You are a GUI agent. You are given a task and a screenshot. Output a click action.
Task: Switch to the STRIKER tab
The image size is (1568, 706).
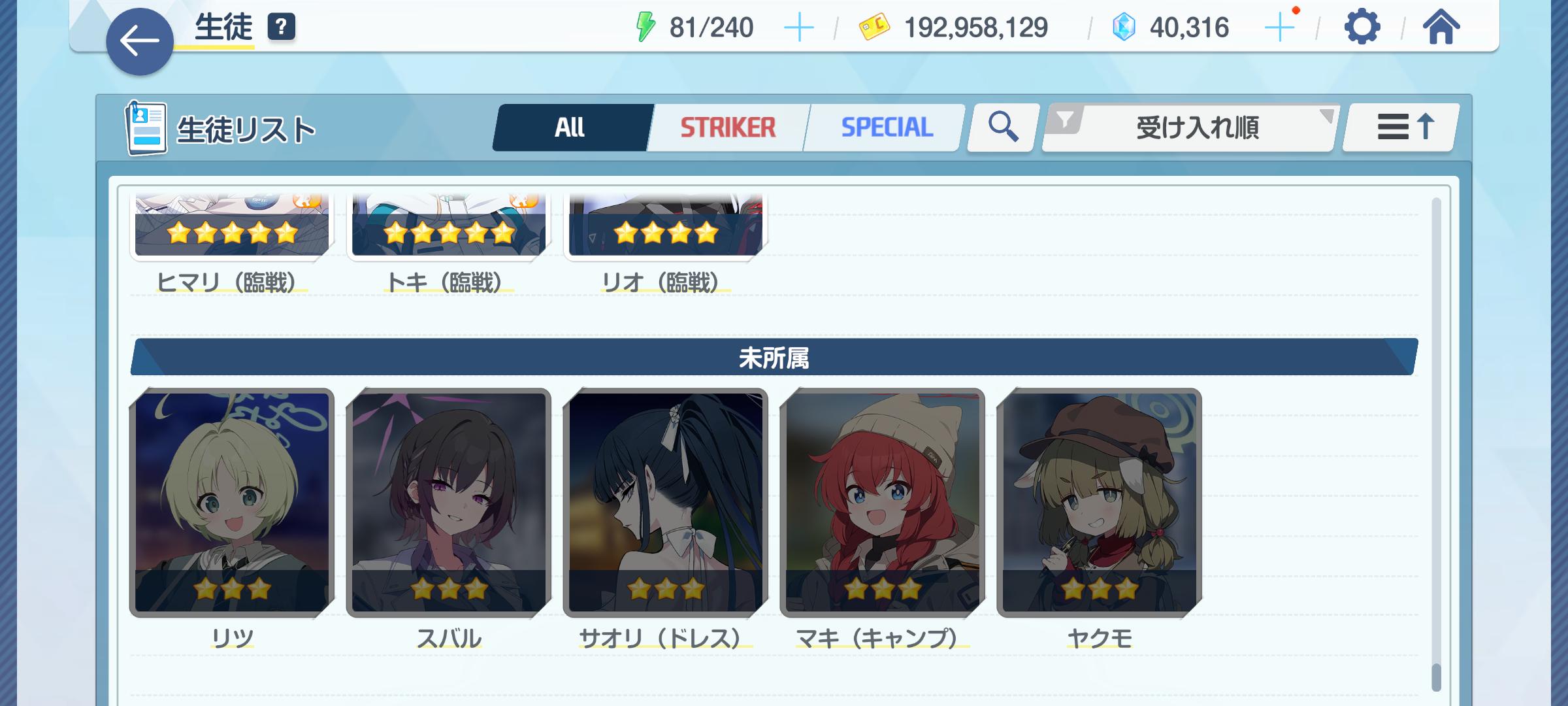click(728, 127)
